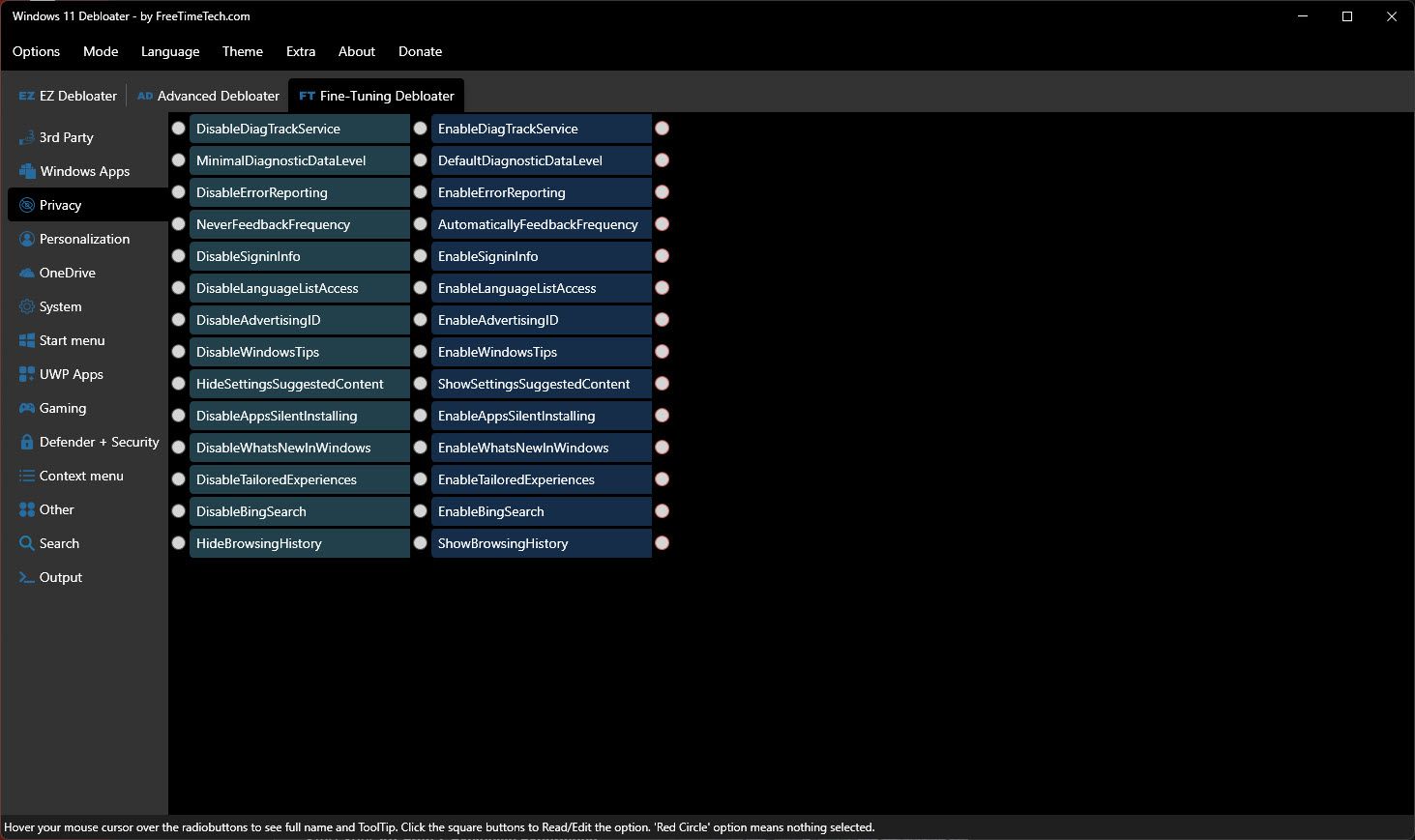
Task: Select the Gaming controller icon
Action: [27, 408]
